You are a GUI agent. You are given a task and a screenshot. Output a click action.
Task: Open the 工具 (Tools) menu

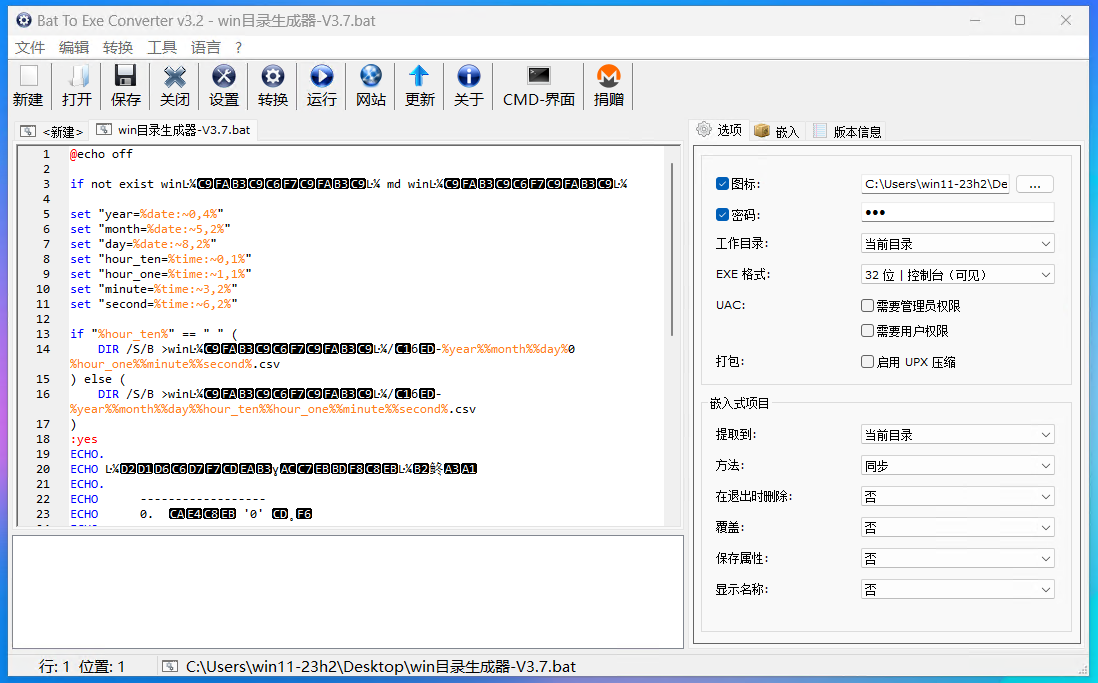(162, 48)
